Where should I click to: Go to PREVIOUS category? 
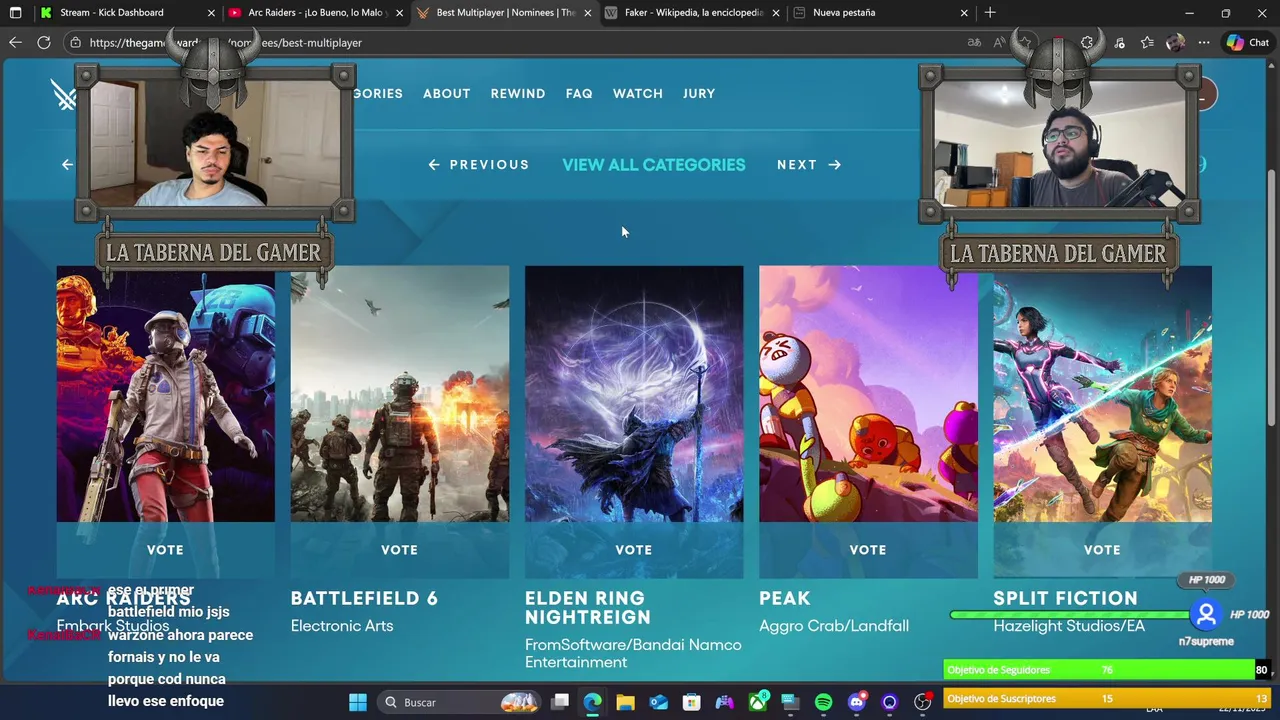click(x=479, y=165)
